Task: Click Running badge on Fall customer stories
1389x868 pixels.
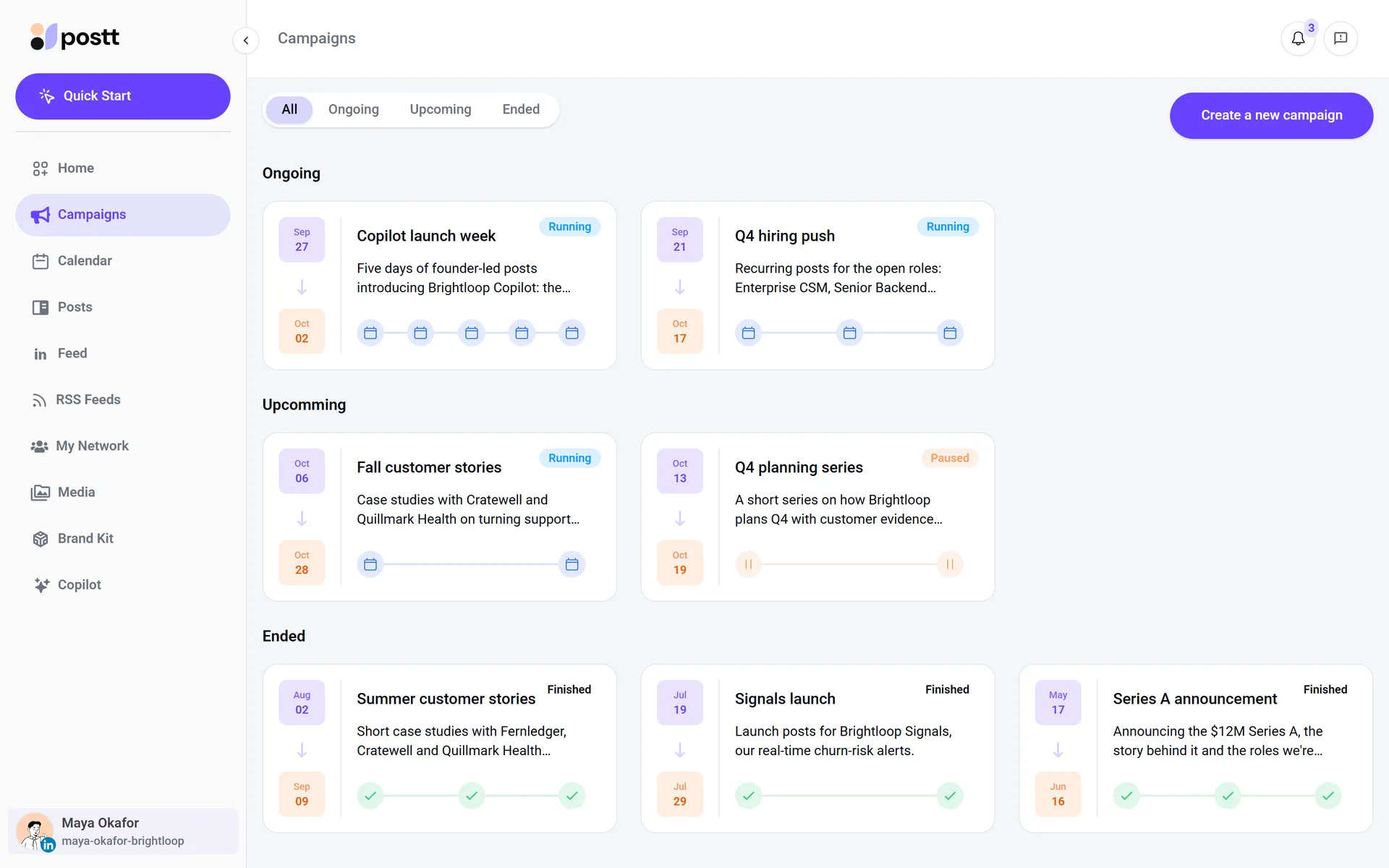Action: (569, 458)
